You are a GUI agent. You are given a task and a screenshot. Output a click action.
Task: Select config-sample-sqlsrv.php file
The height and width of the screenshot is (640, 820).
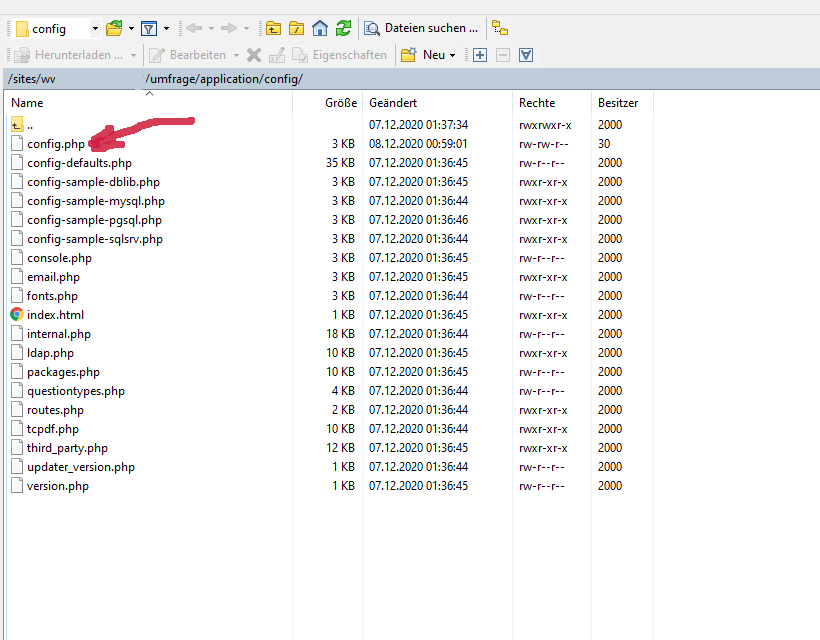tap(95, 239)
